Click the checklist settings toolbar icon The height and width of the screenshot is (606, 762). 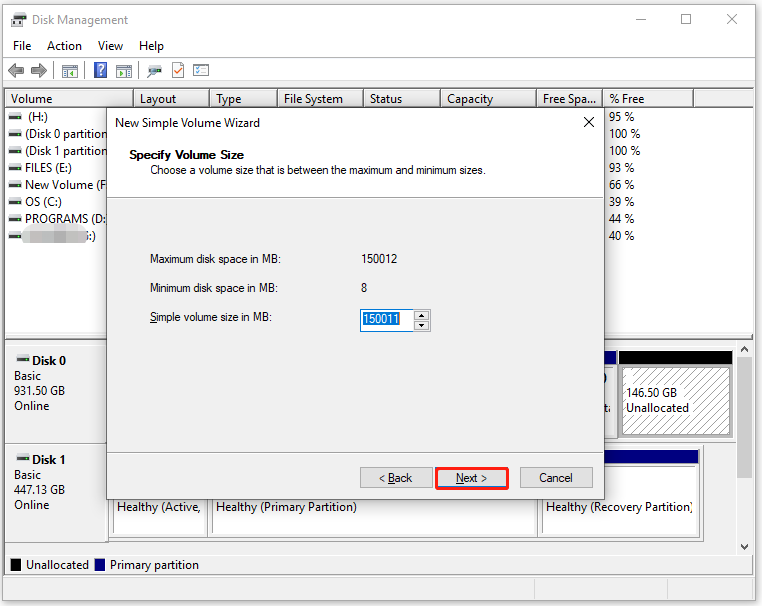tap(201, 70)
